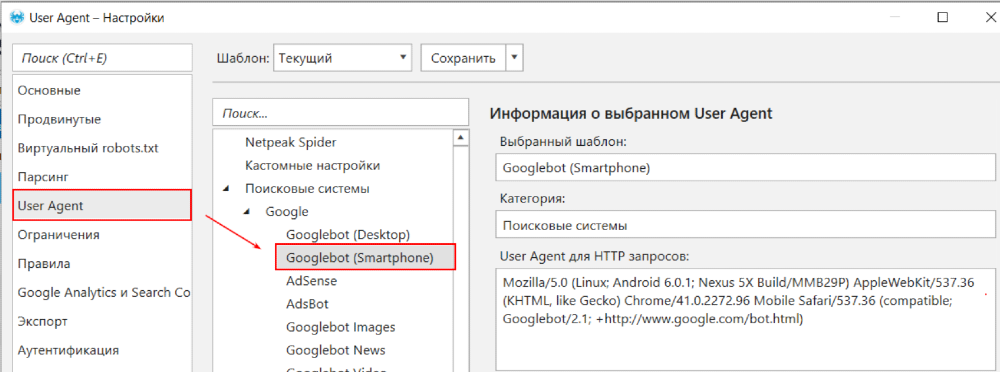Screen dimensions: 1000x372
Task: Open the Виртуальный robots.txt section
Action: pyautogui.click(x=103, y=148)
